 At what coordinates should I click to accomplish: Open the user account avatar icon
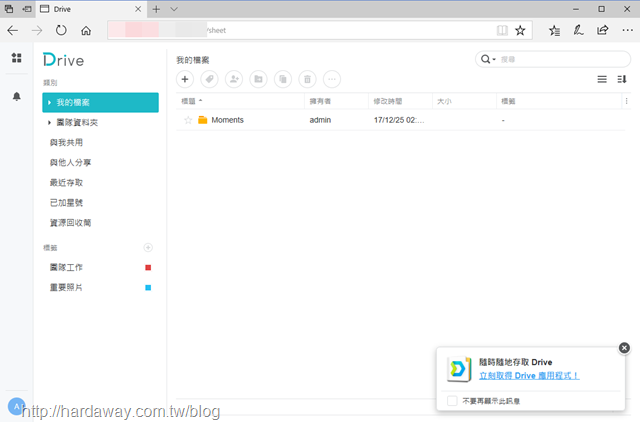(x=16, y=406)
